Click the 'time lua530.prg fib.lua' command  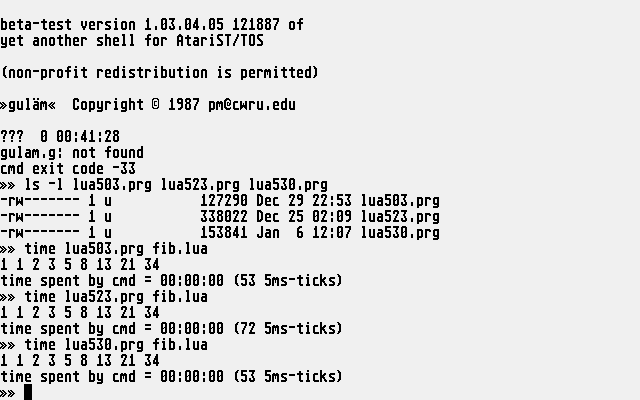point(116,345)
